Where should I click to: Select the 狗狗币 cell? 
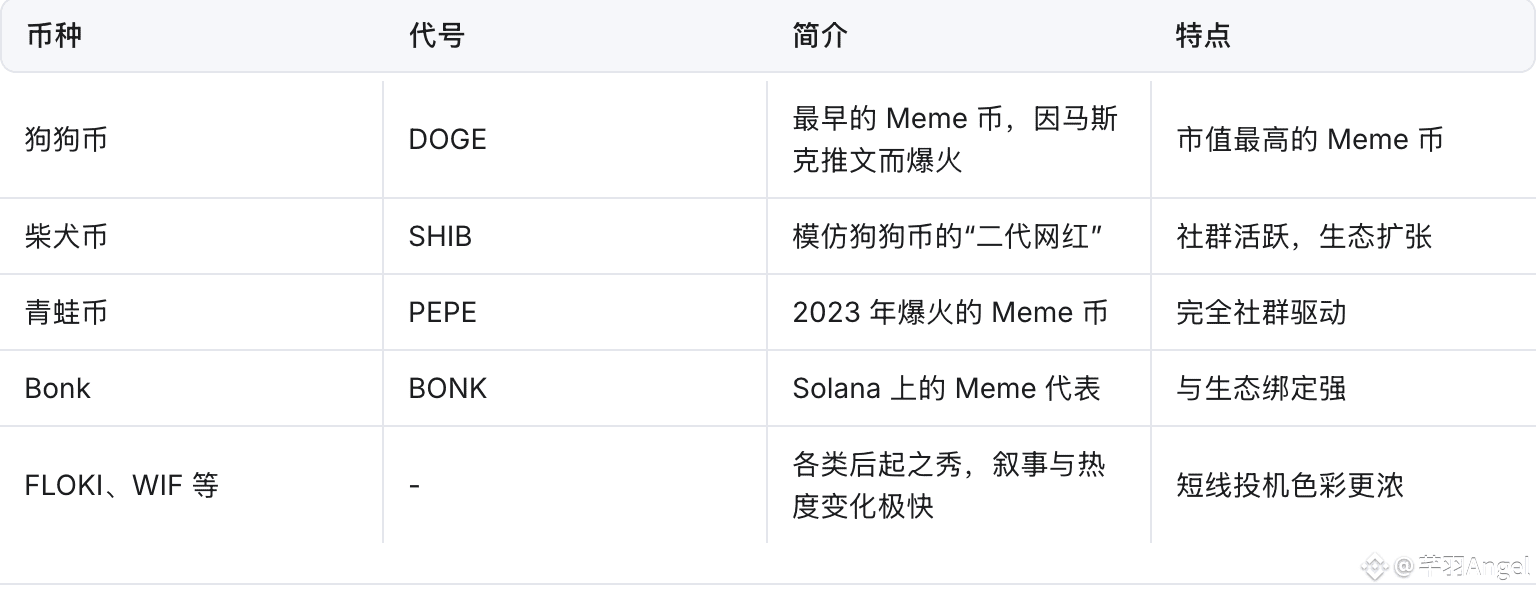tap(66, 139)
